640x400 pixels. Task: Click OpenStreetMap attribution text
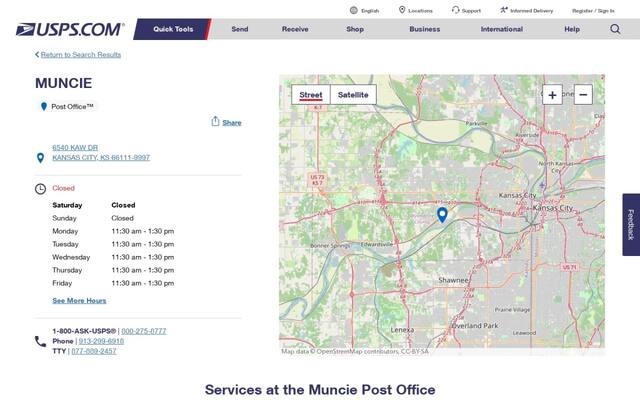355,351
